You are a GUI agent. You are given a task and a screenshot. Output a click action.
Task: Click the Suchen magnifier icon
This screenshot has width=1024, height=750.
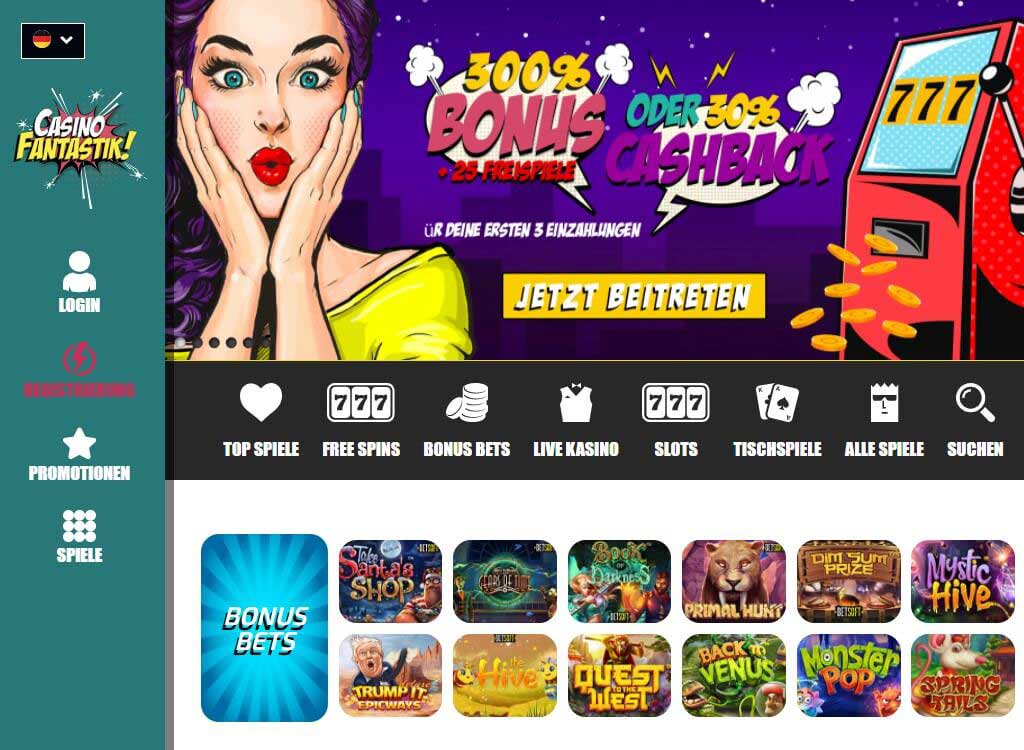pyautogui.click(x=975, y=402)
